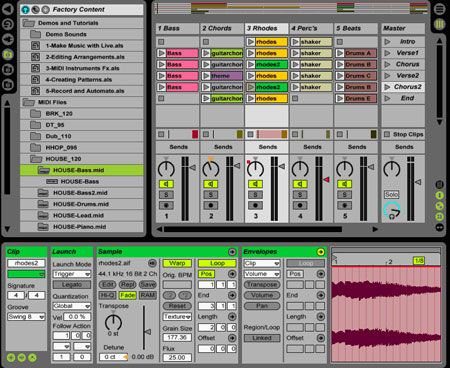Launch the Drums E clip
Image resolution: width=450 pixels, height=368 pixels.
click(x=340, y=98)
